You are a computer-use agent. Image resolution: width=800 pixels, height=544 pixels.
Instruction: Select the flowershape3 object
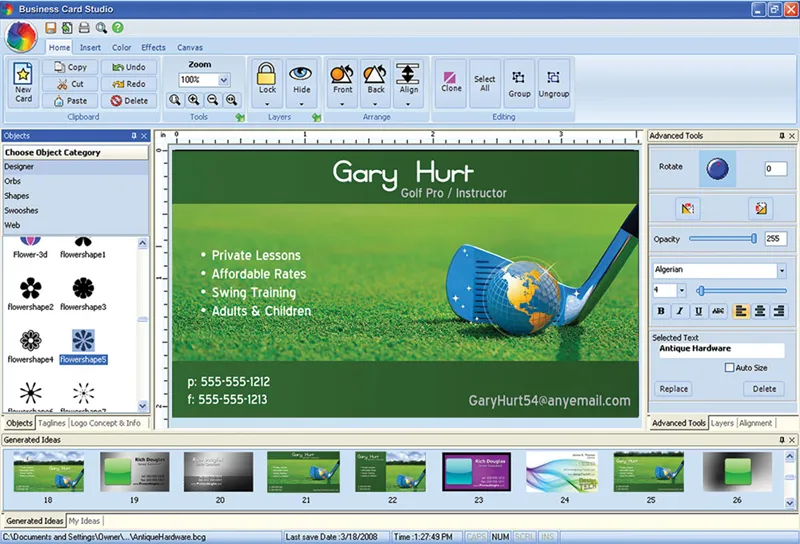[x=83, y=293]
